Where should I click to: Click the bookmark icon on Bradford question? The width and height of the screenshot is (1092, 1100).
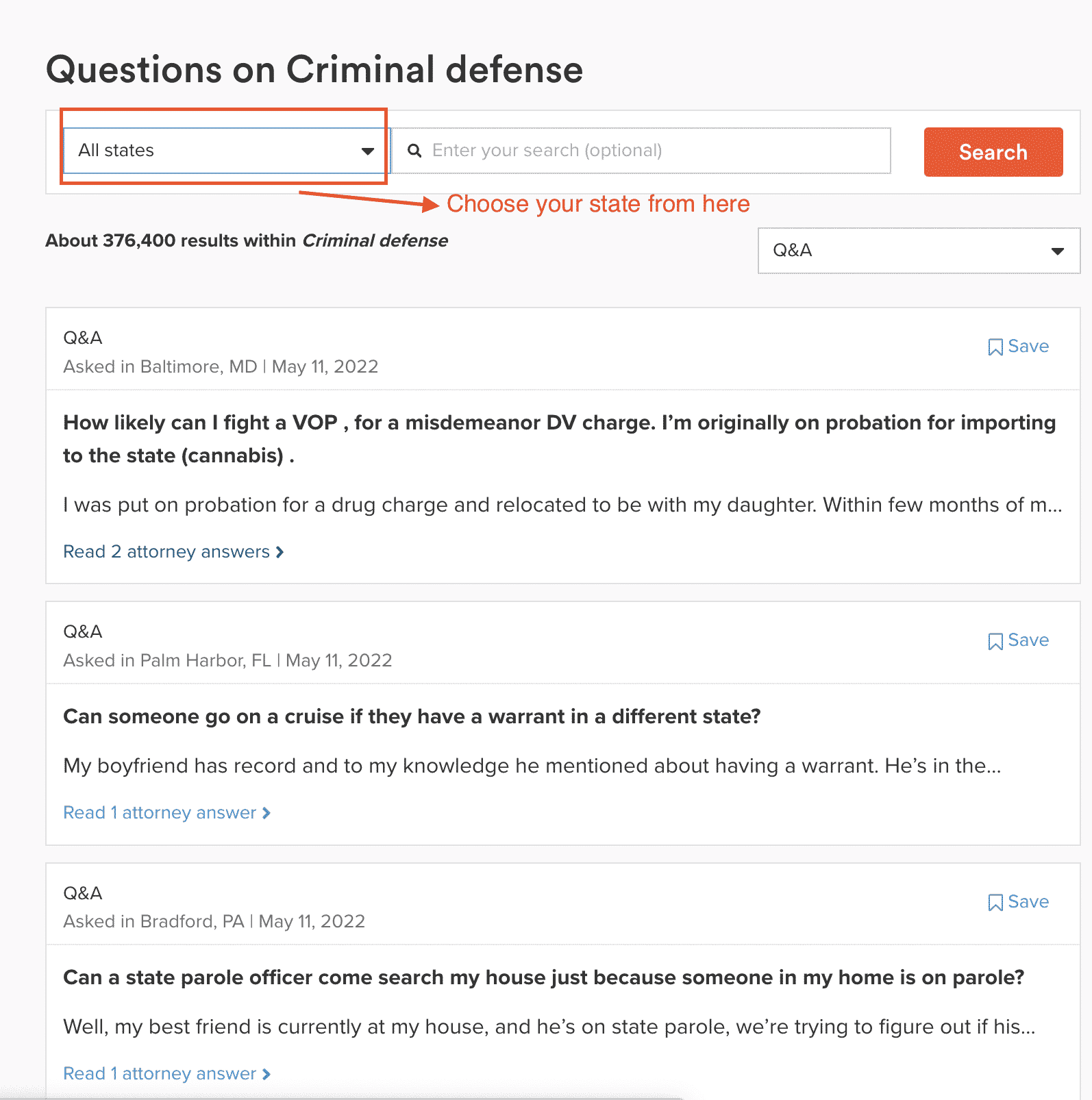tap(995, 903)
